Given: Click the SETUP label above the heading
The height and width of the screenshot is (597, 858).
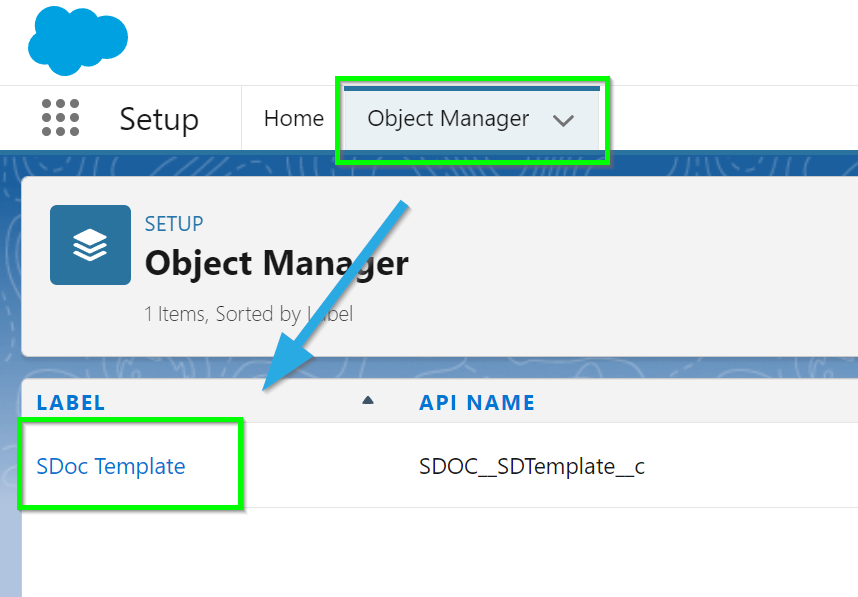Looking at the screenshot, I should pos(174,224).
